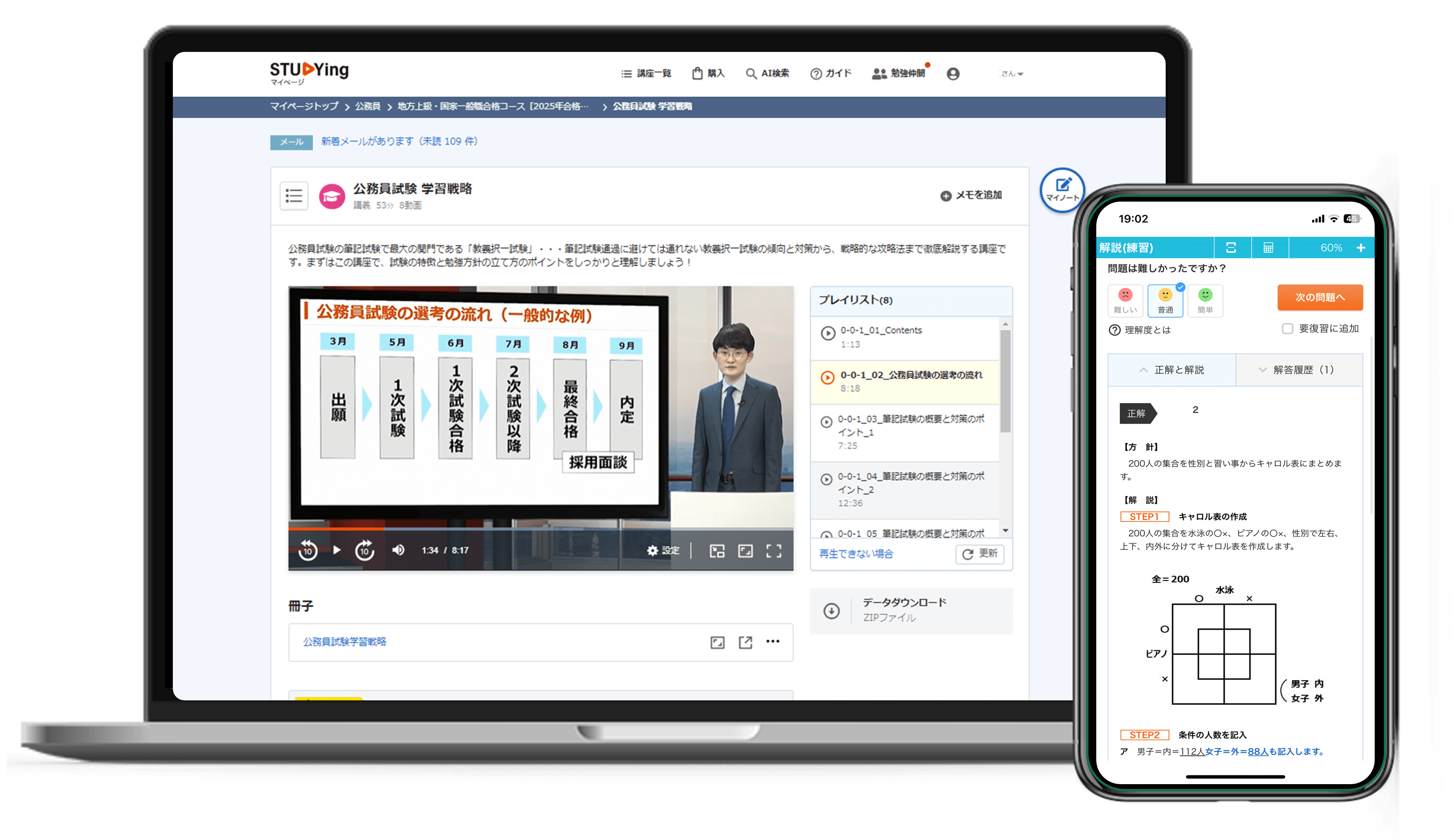Open booklet in new window icon
Screen dimensions: 1455x840
point(745,642)
